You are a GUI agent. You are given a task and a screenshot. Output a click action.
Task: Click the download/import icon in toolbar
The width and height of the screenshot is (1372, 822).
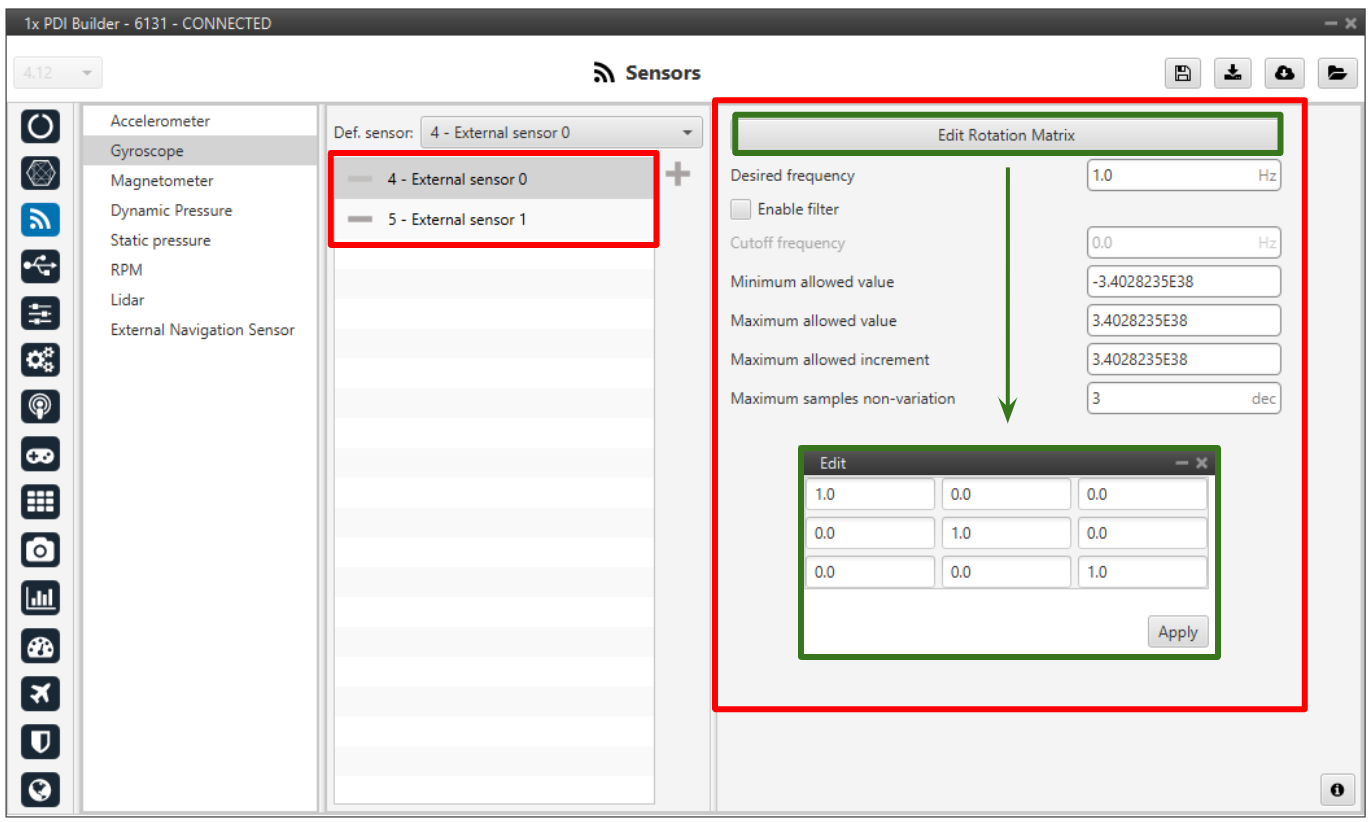click(x=1233, y=73)
